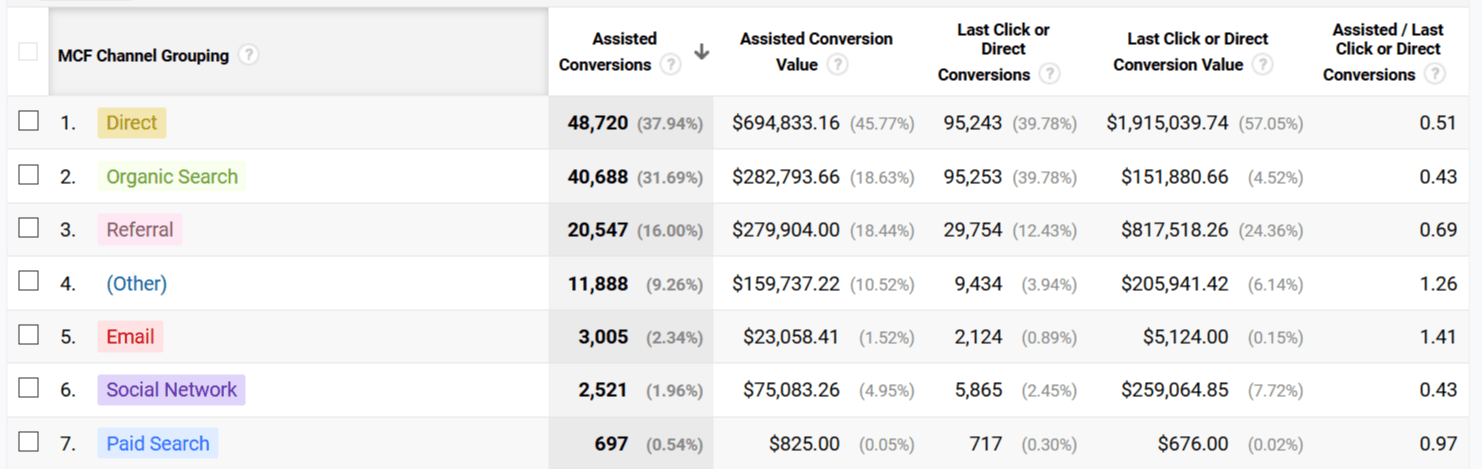Image resolution: width=1483 pixels, height=469 pixels.
Task: Select last click conversions 9,434 for (Other)
Action: click(978, 284)
